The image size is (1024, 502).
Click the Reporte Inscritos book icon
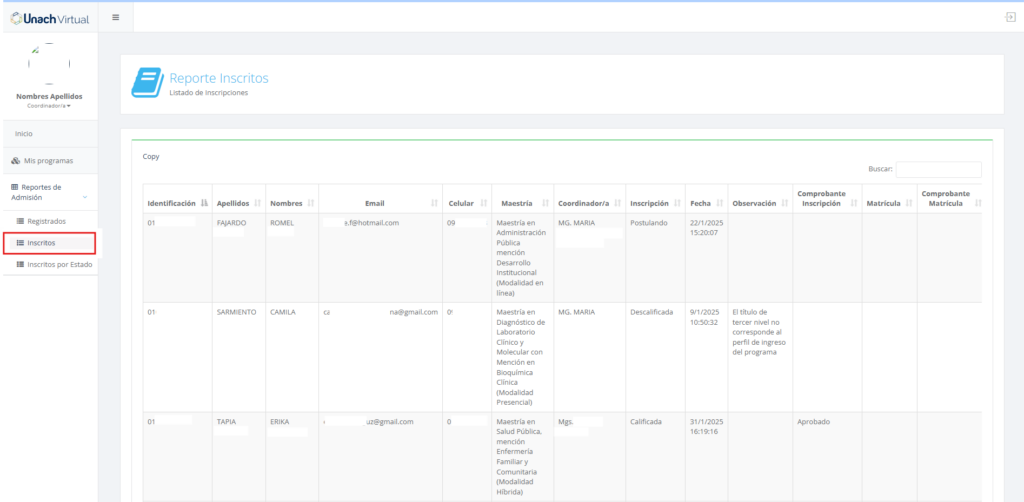(147, 83)
